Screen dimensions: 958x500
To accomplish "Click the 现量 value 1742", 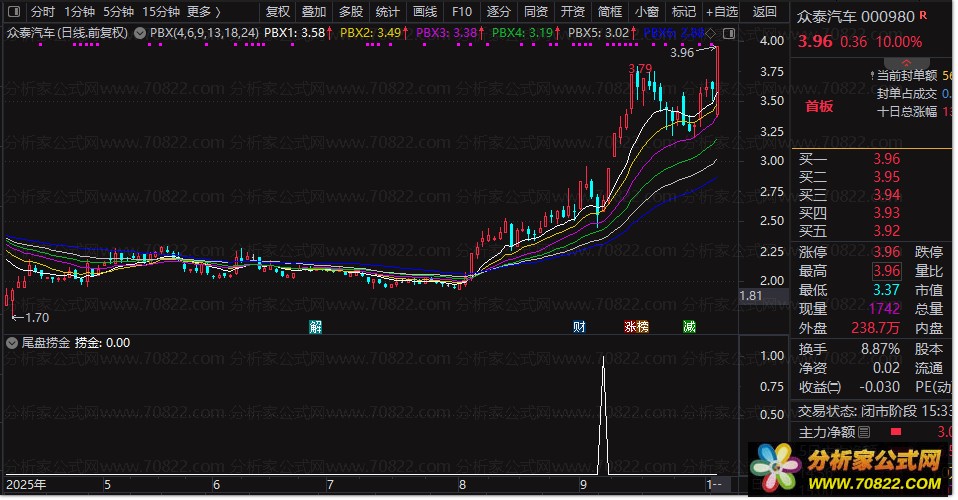I will coord(884,309).
